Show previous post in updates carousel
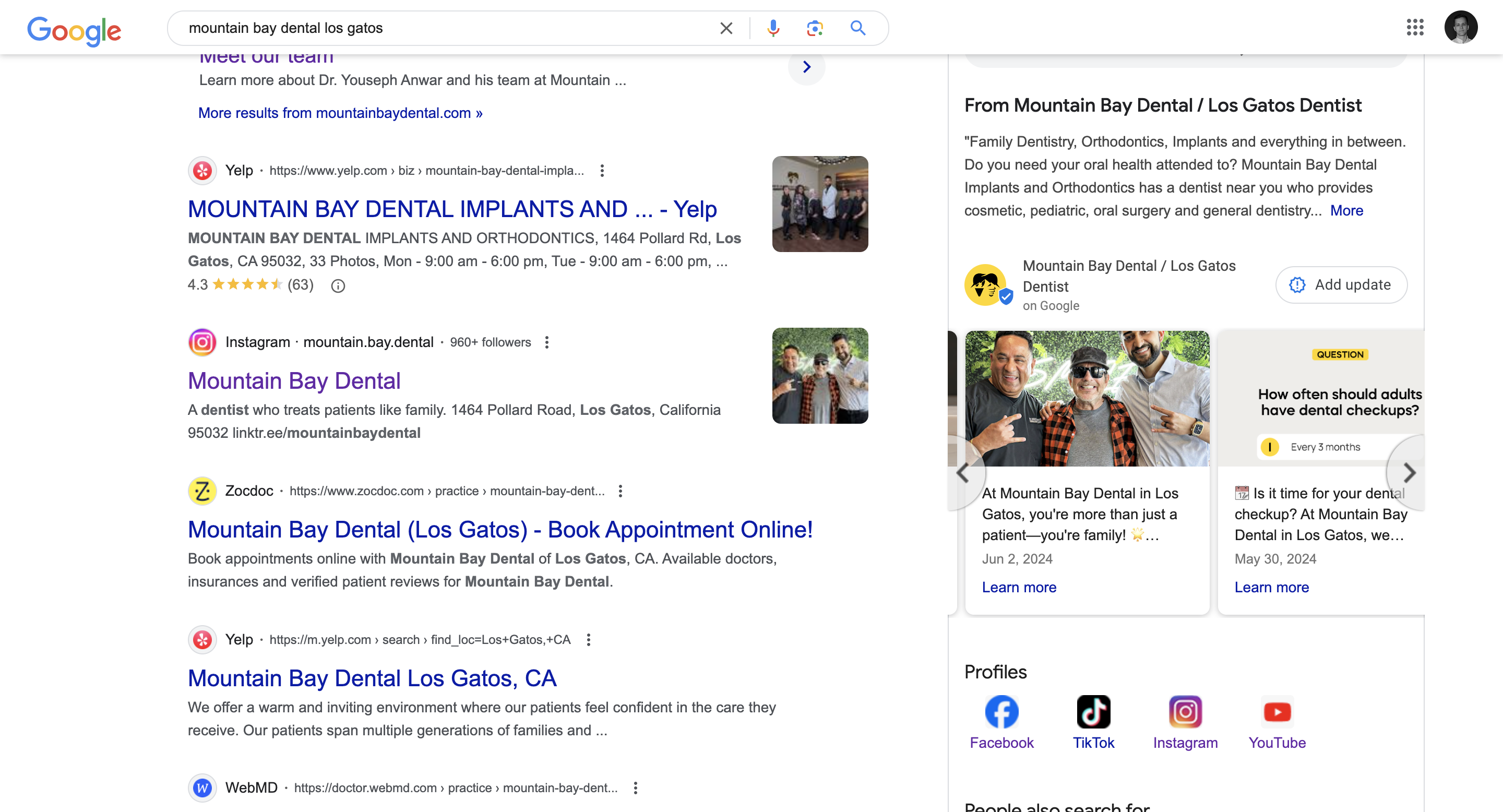This screenshot has height=812, width=1503. (x=963, y=472)
